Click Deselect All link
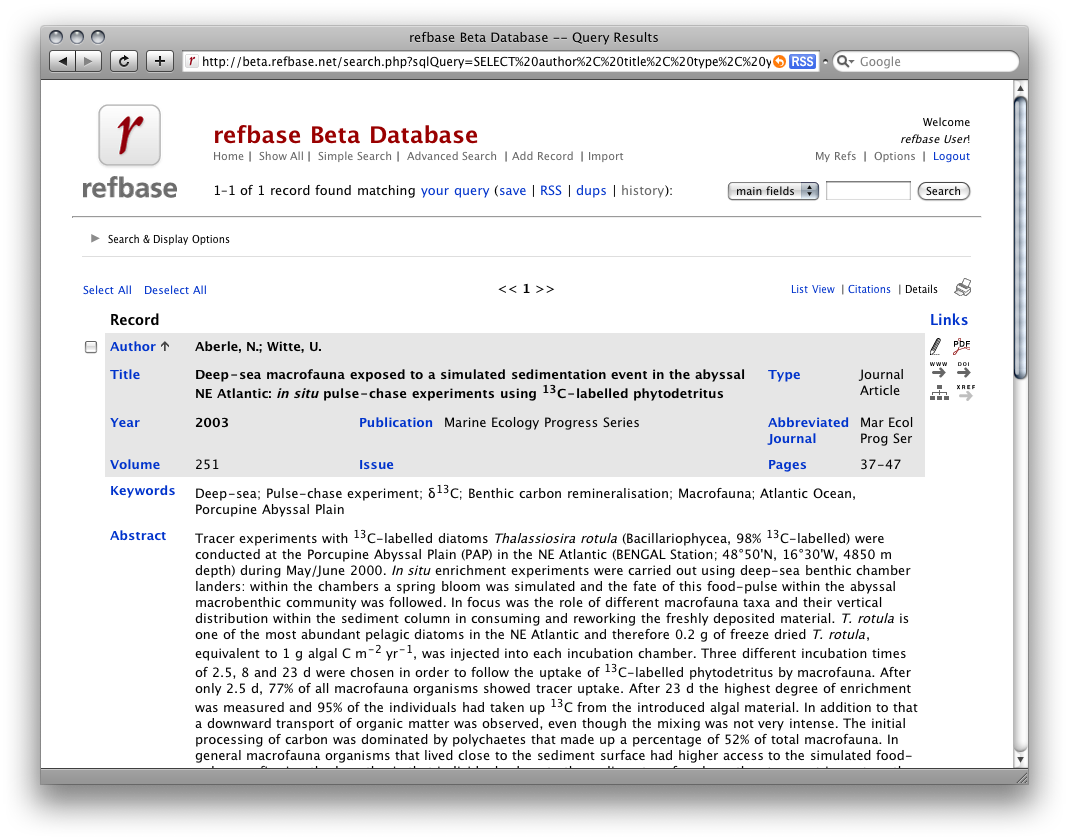This screenshot has width=1069, height=840. coord(175,290)
